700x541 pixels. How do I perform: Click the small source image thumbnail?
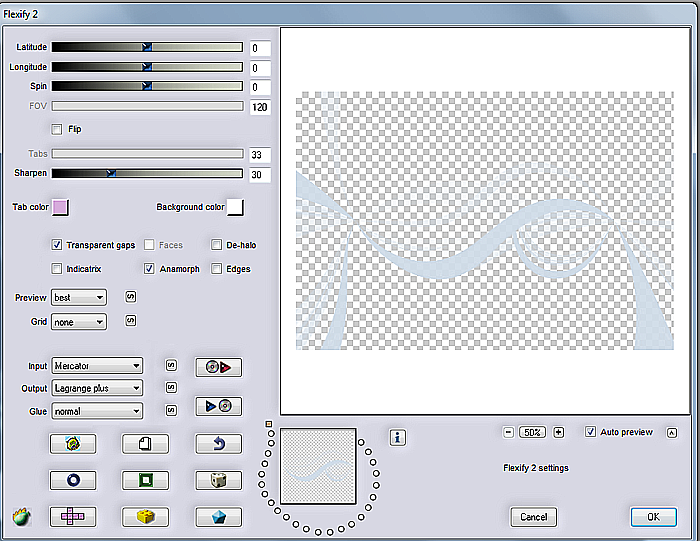coord(318,466)
